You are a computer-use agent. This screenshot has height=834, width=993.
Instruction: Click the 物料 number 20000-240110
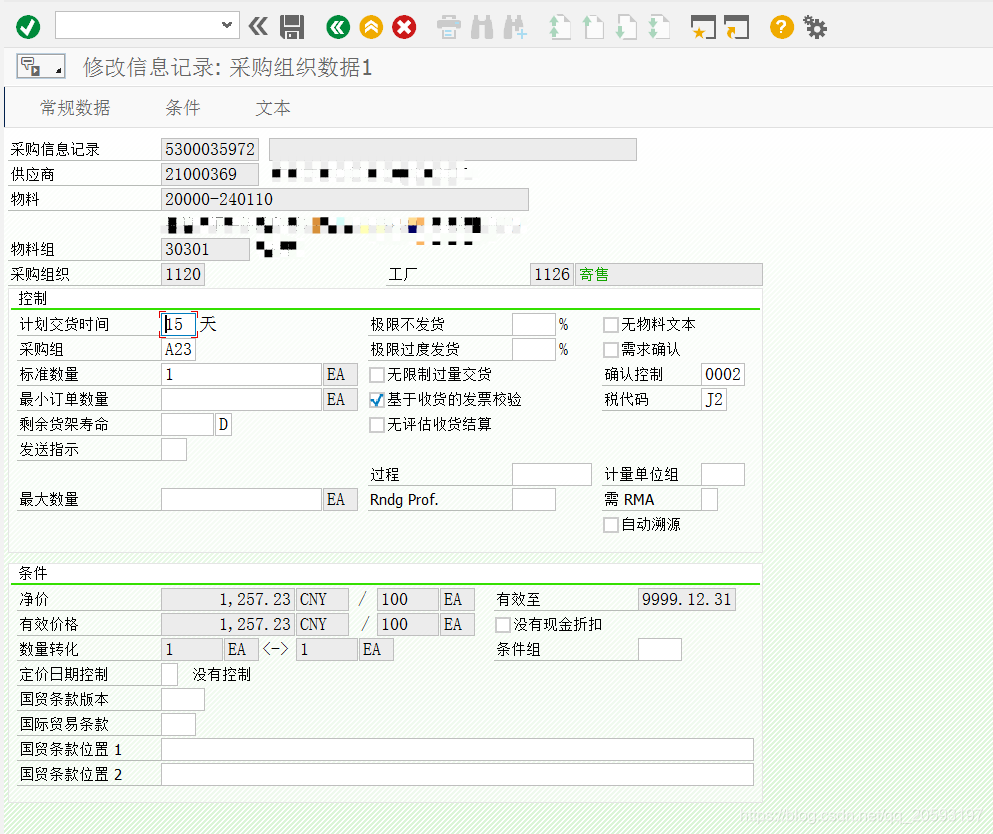tap(345, 199)
